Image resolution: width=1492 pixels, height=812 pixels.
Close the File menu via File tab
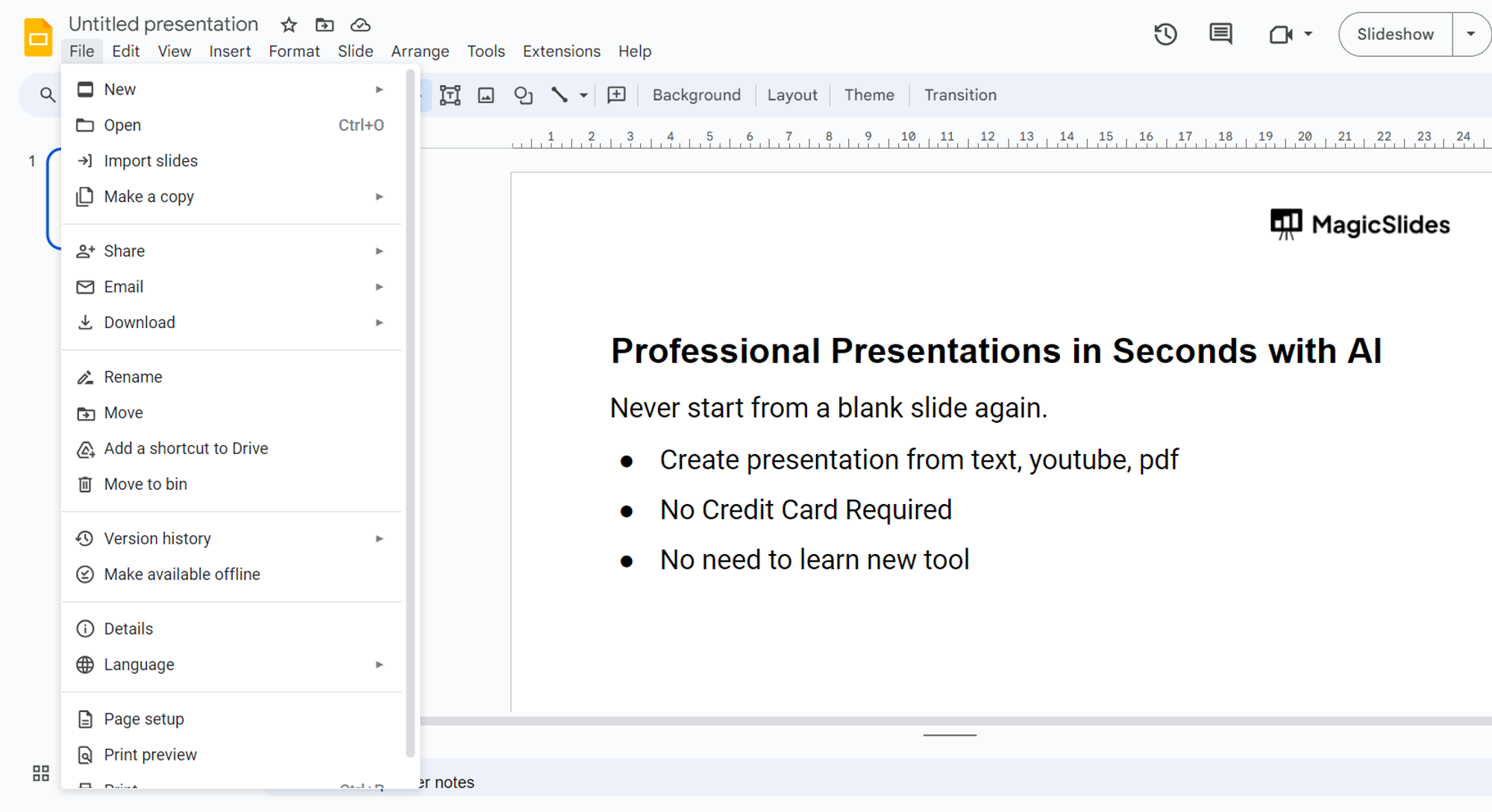[x=81, y=51]
